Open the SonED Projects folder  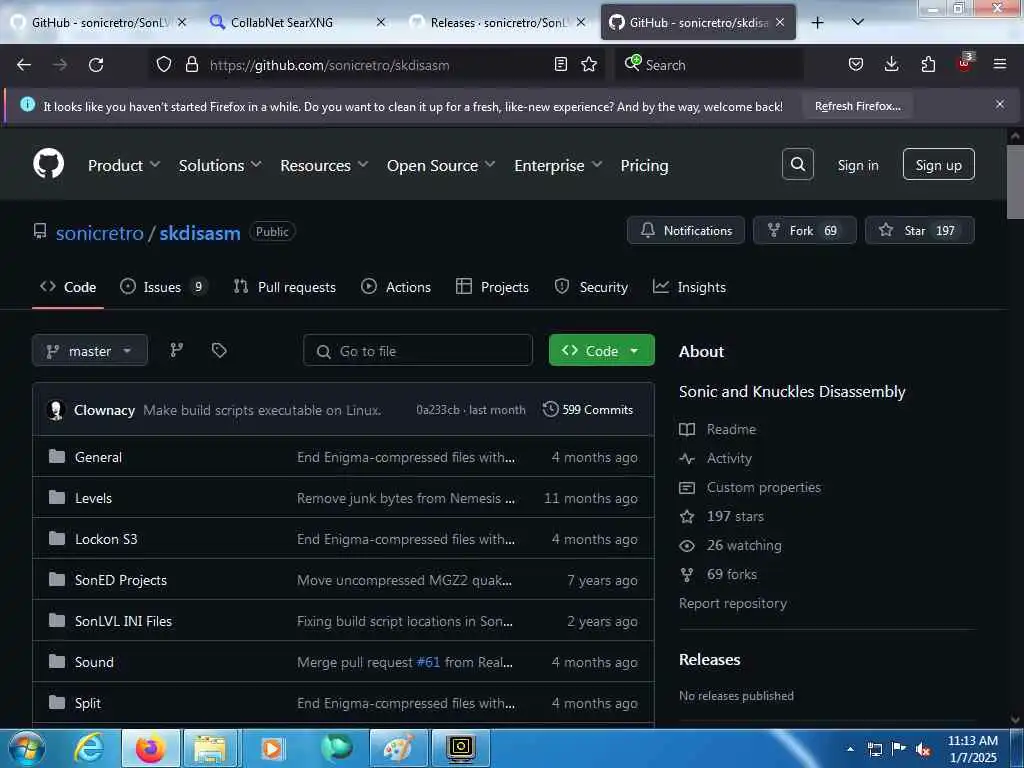tap(120, 579)
